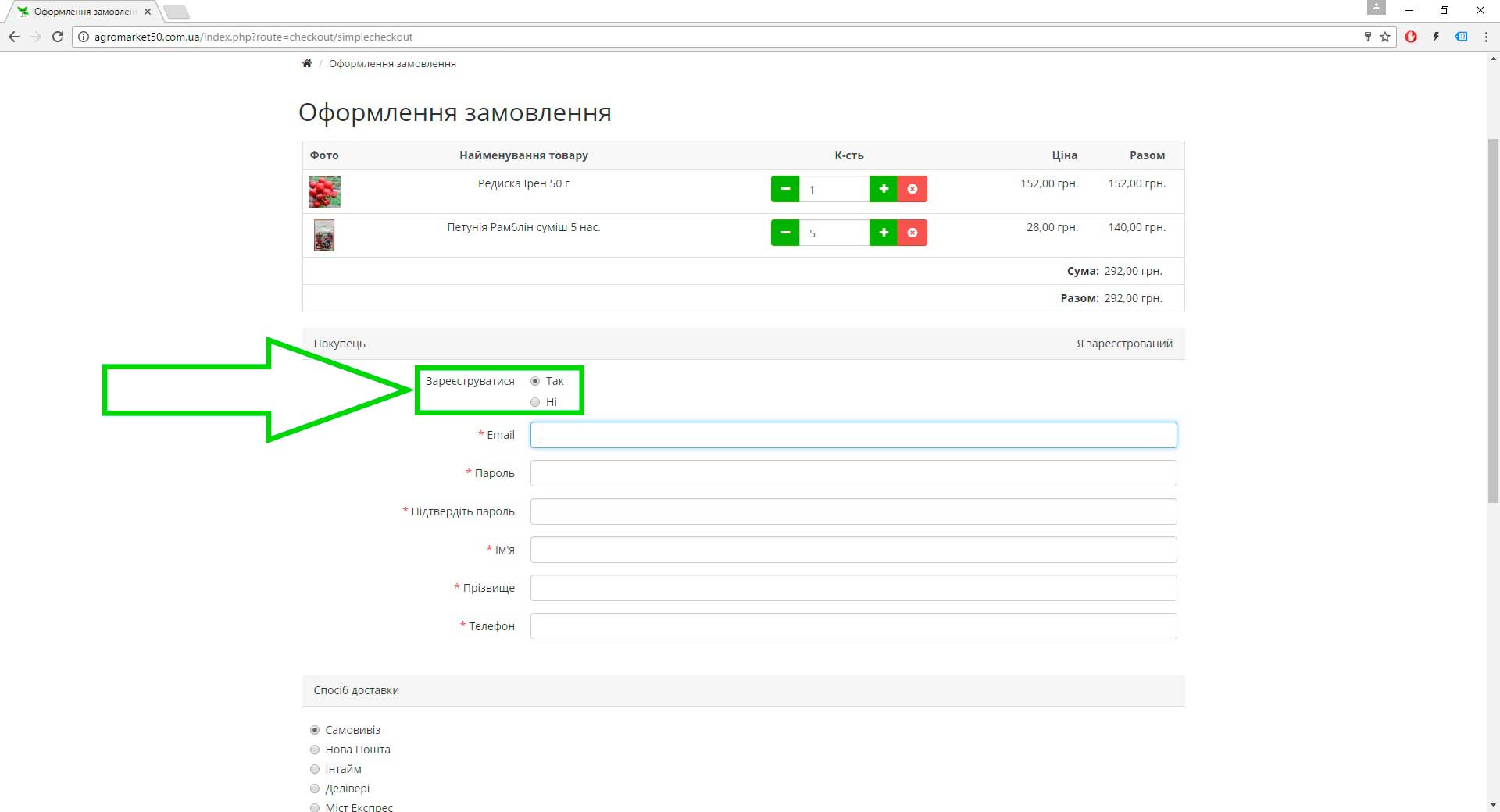Remove Редиска Ірен from the order

coord(912,189)
